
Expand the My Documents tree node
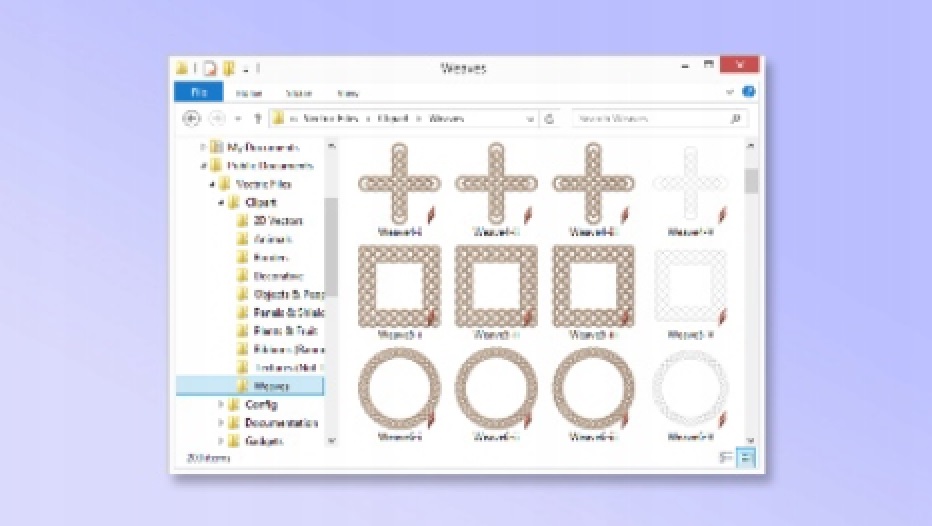pyautogui.click(x=203, y=147)
